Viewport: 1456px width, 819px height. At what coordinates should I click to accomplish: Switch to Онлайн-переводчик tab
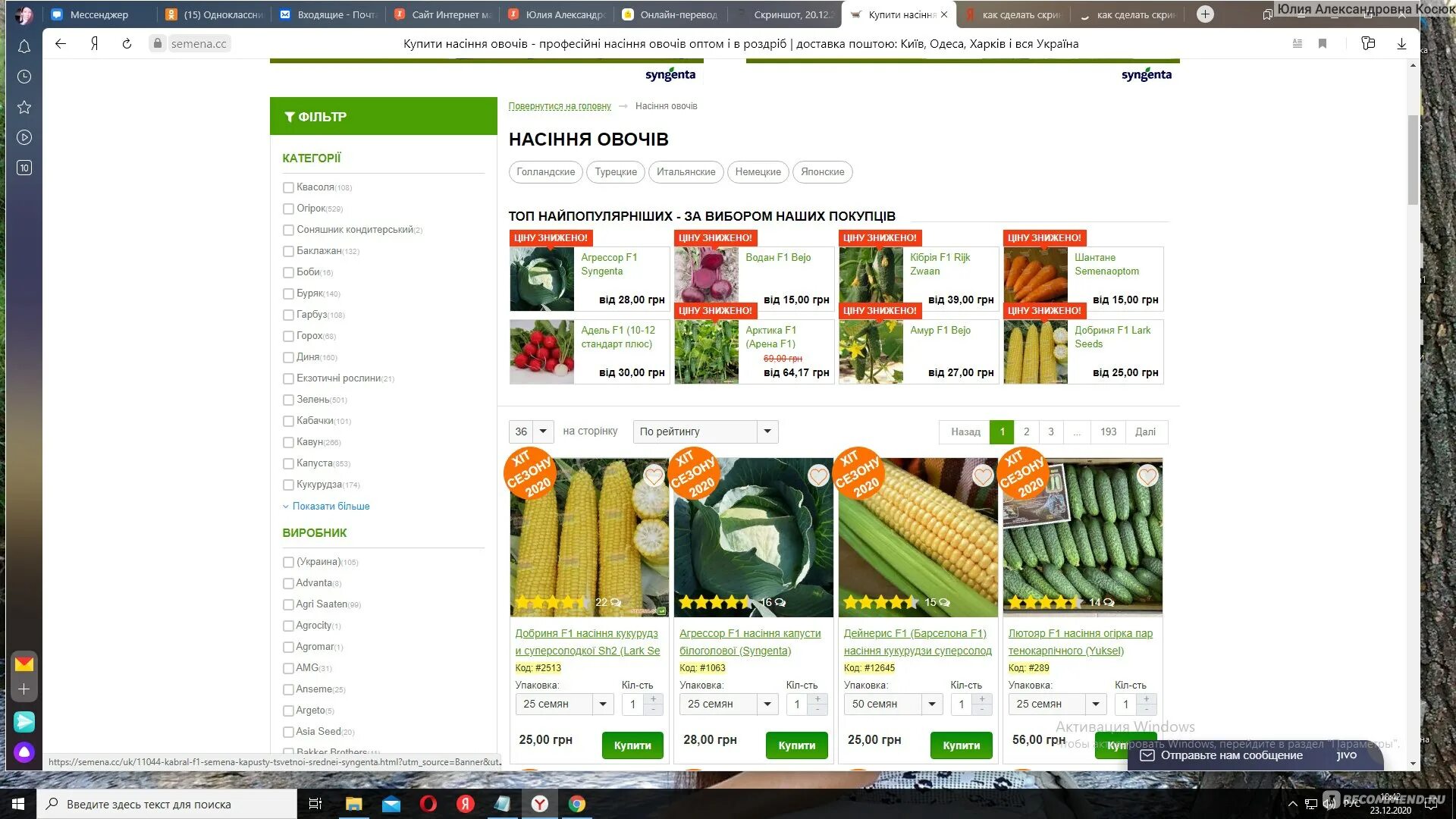tap(671, 14)
